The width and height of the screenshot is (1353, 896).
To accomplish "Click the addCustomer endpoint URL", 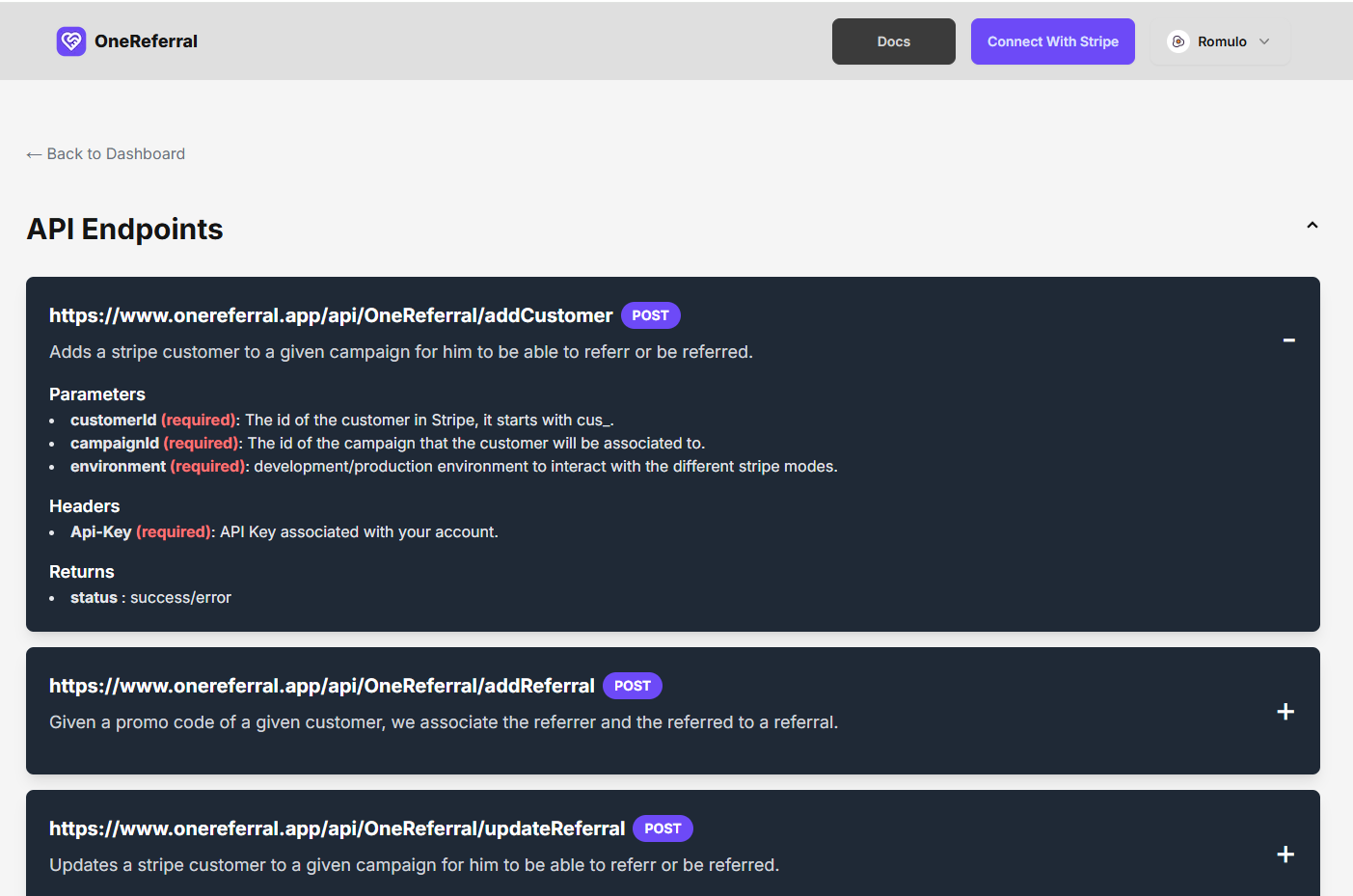I will [x=331, y=315].
